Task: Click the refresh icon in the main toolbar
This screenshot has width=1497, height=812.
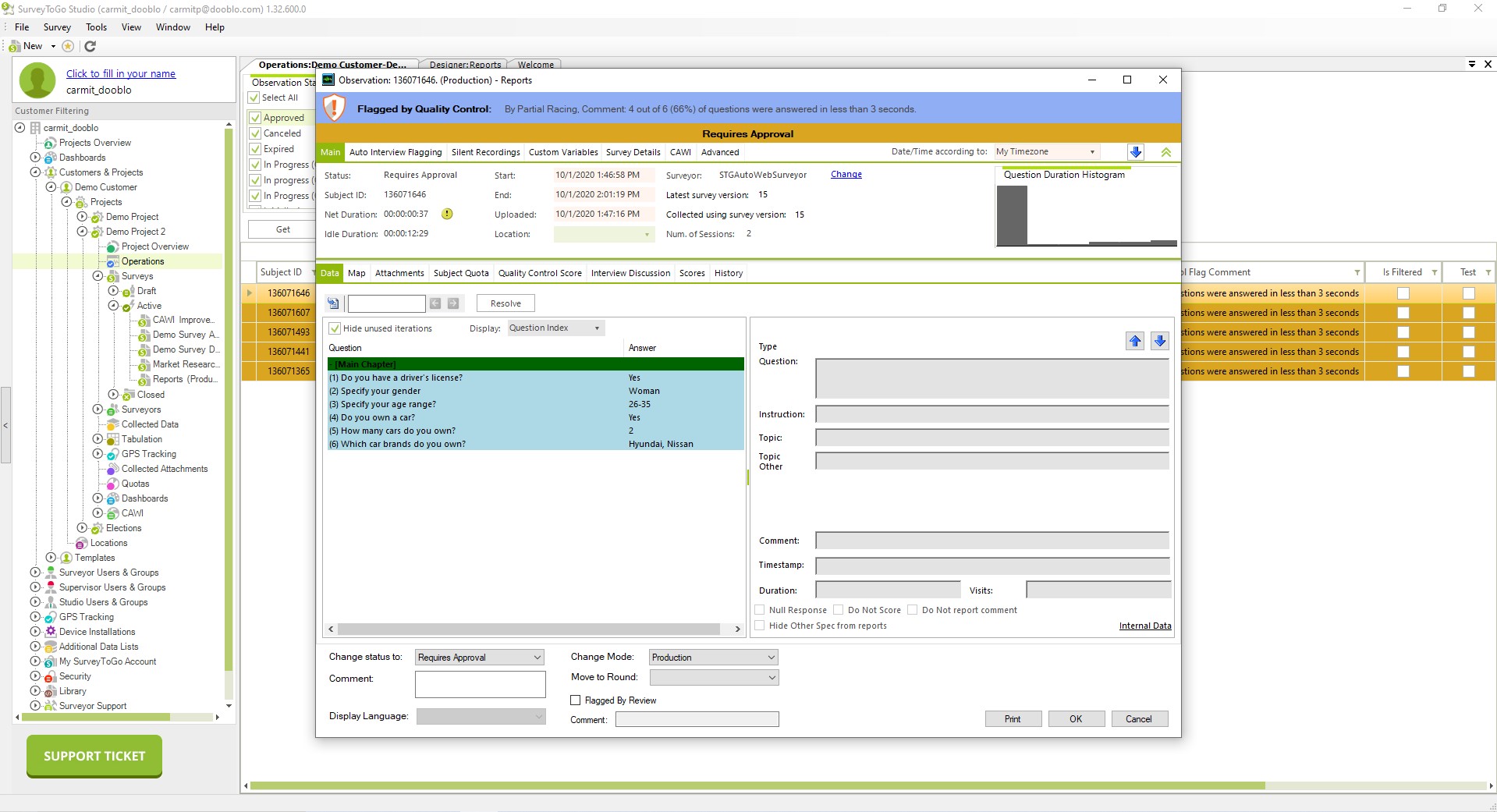Action: (90, 46)
